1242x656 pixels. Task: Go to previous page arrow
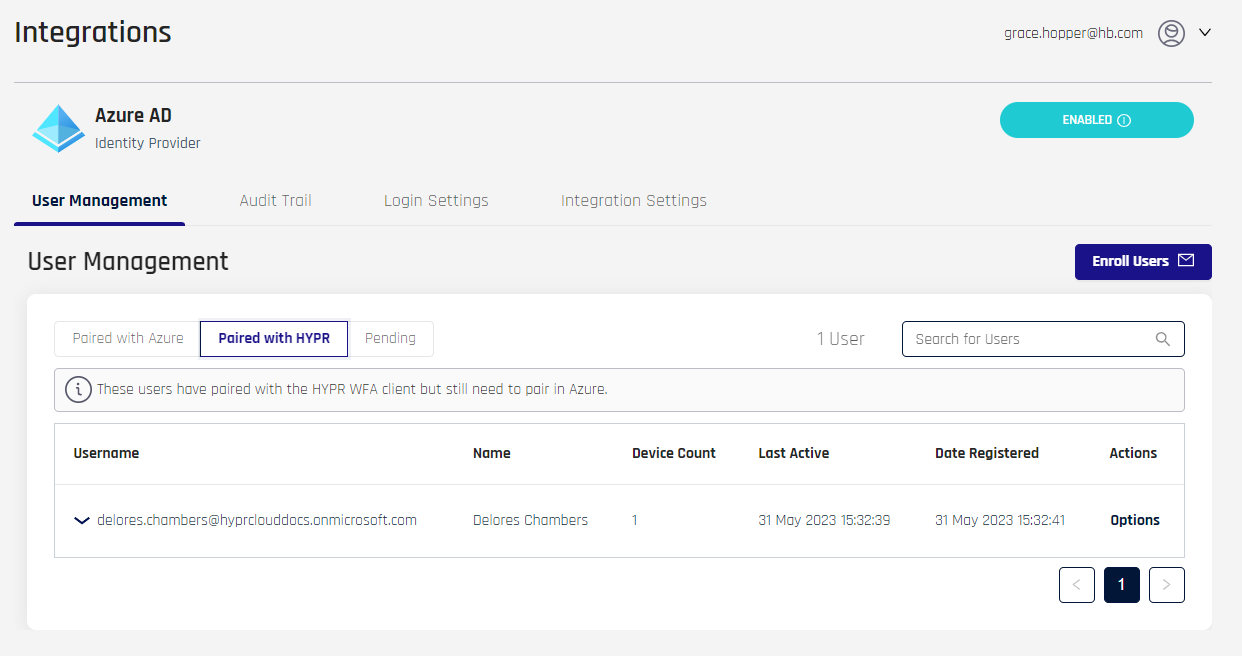[x=1077, y=585]
